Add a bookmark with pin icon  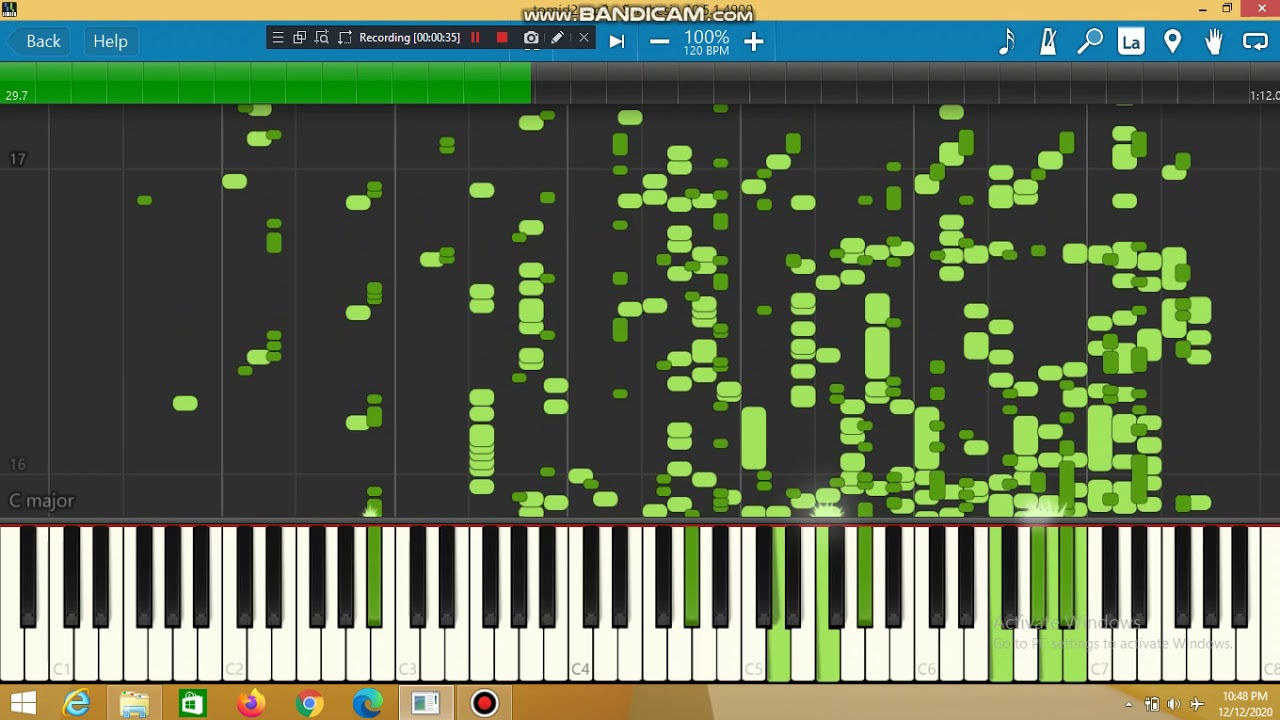[x=1172, y=41]
